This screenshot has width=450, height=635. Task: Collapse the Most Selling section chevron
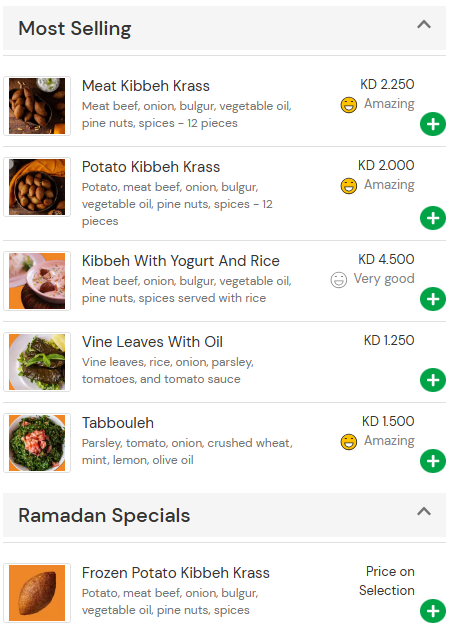[x=424, y=25]
